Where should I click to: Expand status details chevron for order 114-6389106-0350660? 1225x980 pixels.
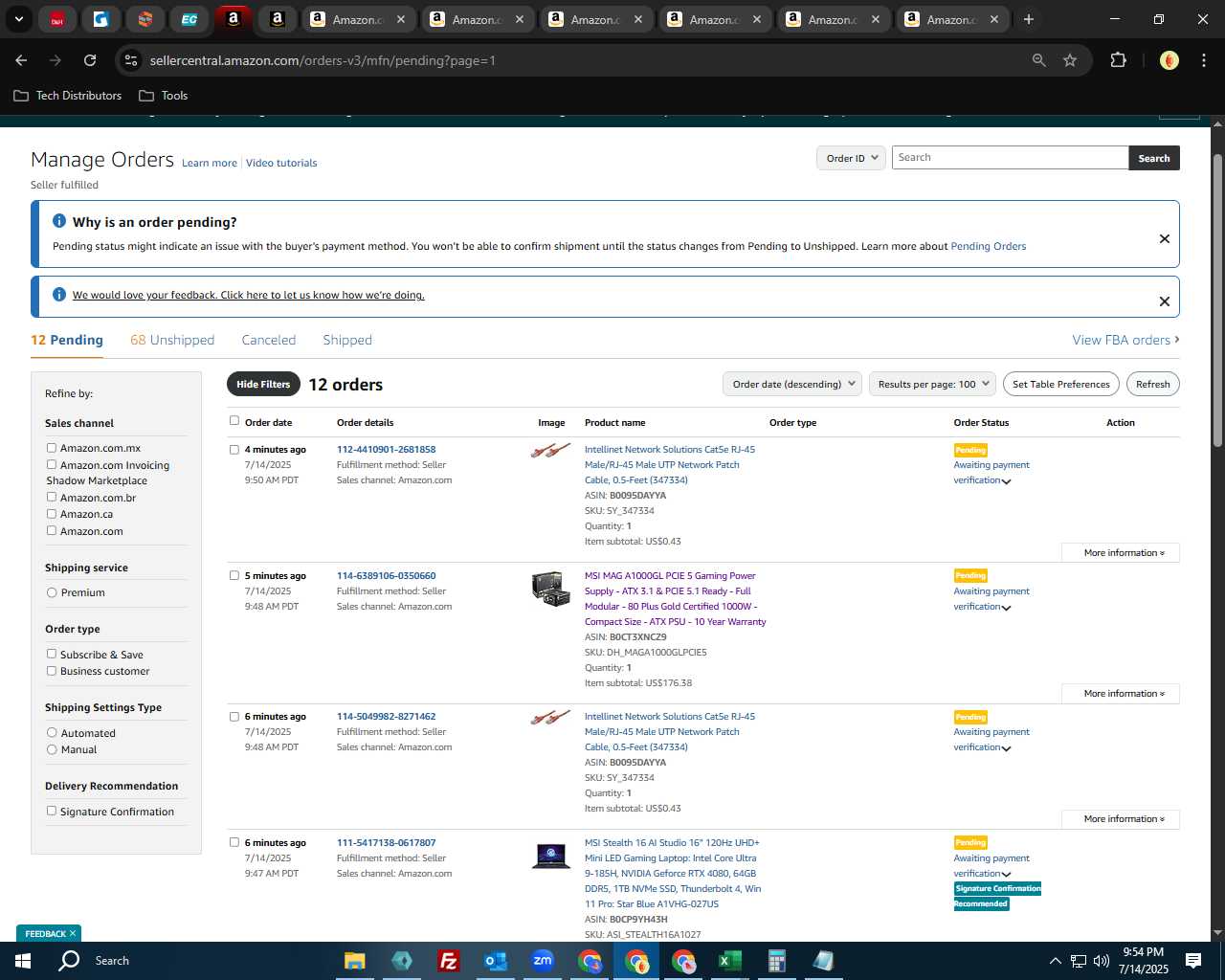click(x=1007, y=608)
